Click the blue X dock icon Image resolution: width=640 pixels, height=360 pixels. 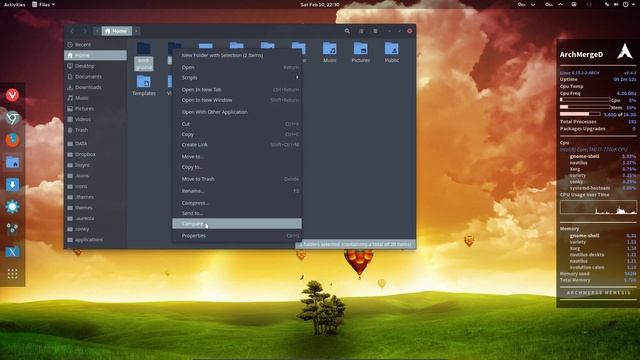(12, 251)
